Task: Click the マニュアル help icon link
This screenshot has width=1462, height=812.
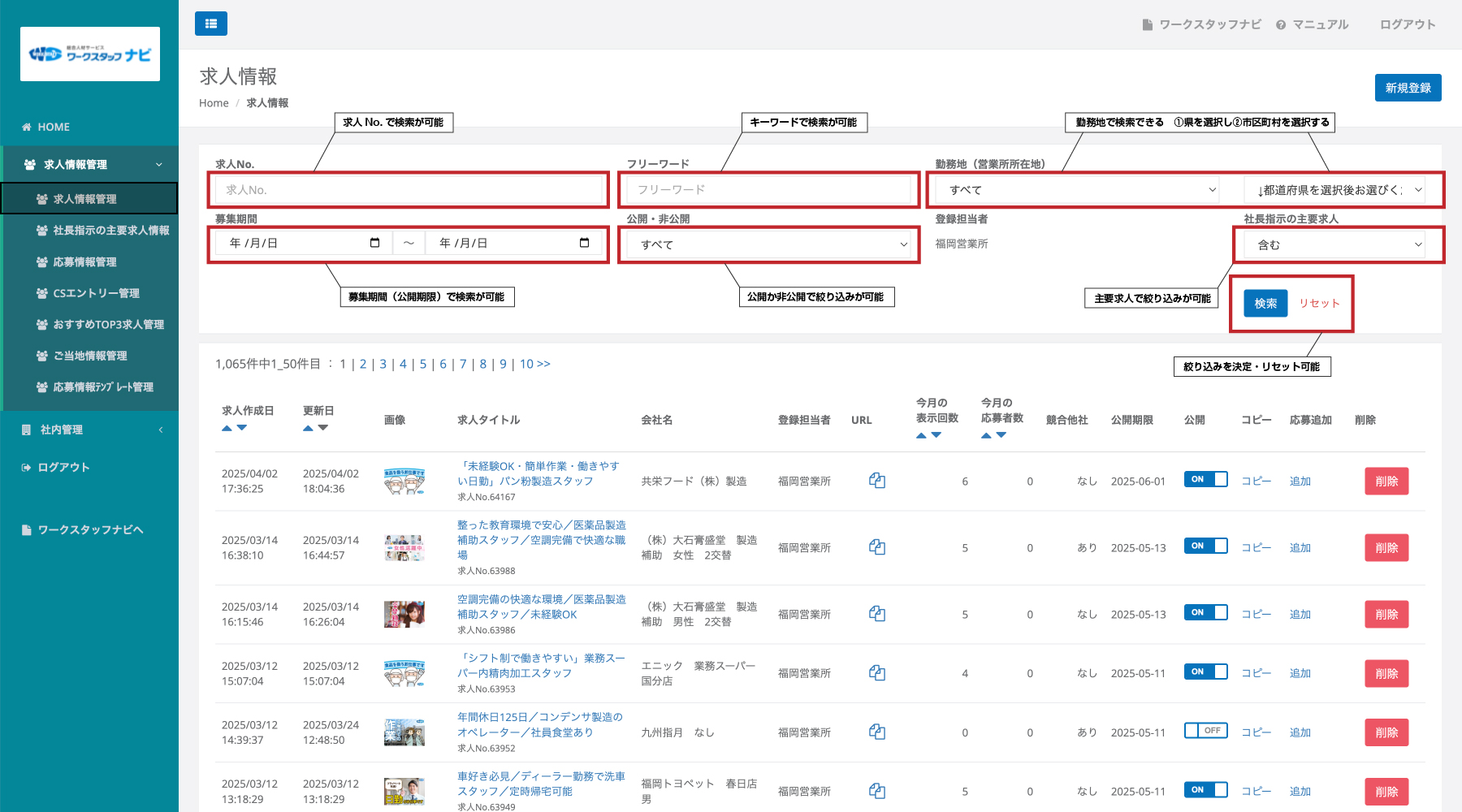Action: pos(1312,24)
